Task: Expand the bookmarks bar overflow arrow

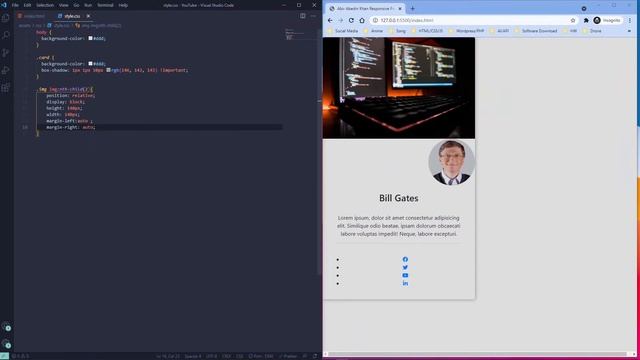Action: coord(629,31)
